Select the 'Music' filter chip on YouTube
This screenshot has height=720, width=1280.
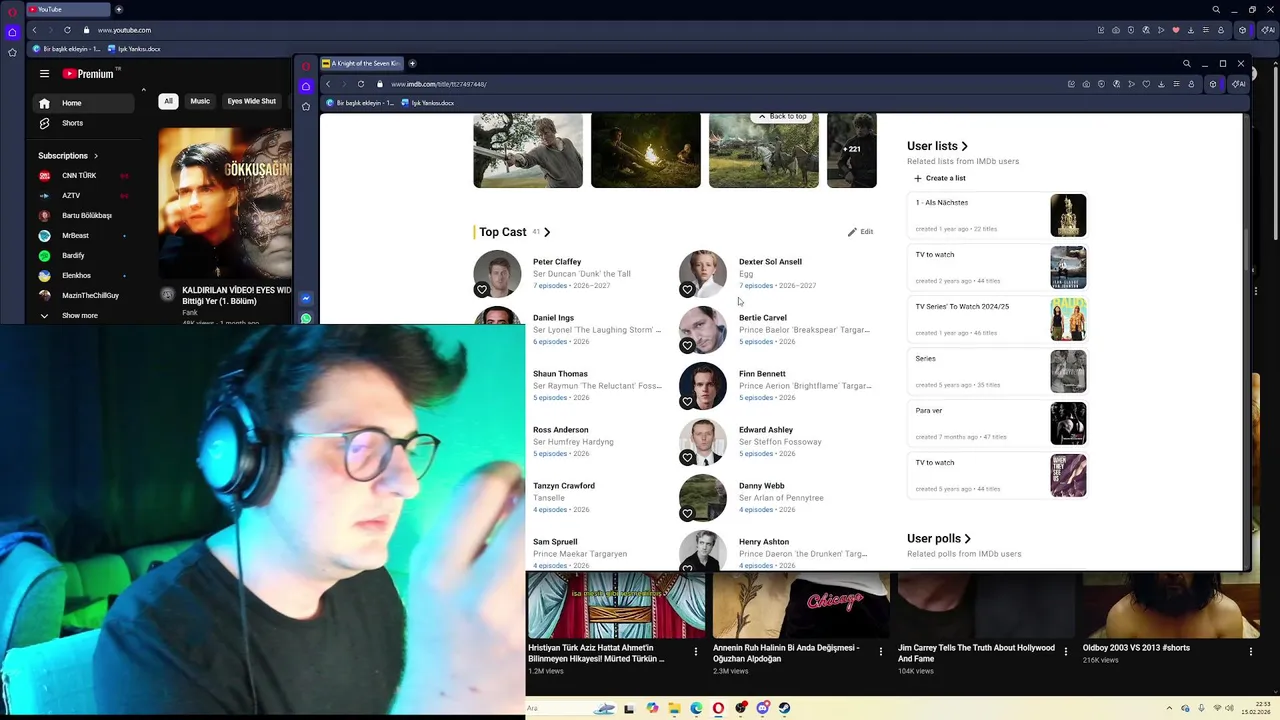200,101
